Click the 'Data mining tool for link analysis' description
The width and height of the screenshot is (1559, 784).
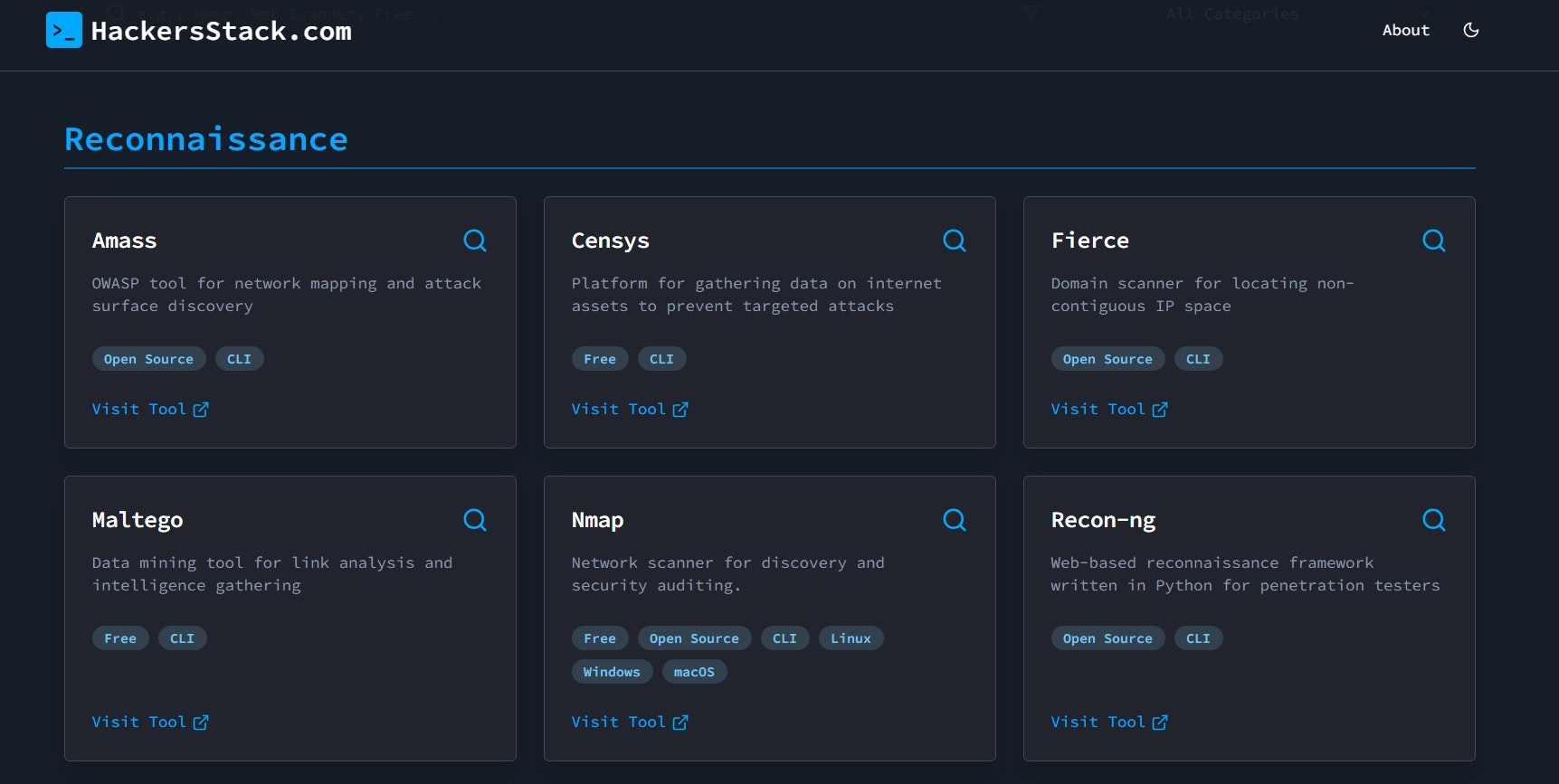[x=272, y=574]
